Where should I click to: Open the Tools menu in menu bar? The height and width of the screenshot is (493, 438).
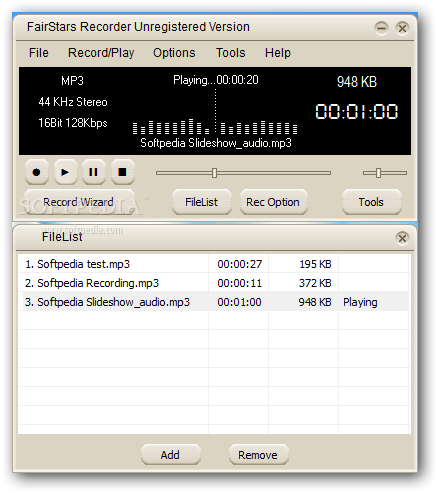pos(230,53)
